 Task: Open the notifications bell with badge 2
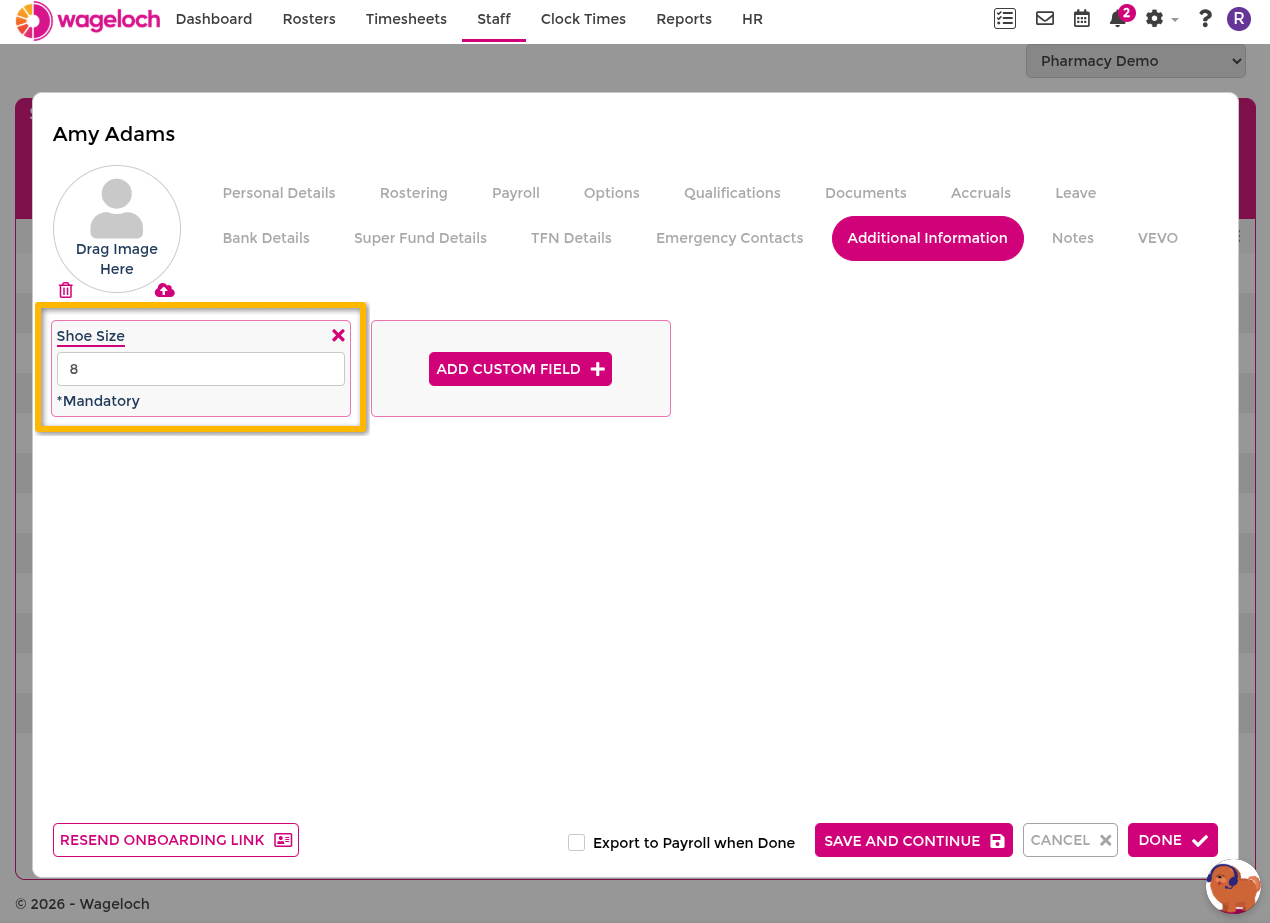coord(1120,17)
